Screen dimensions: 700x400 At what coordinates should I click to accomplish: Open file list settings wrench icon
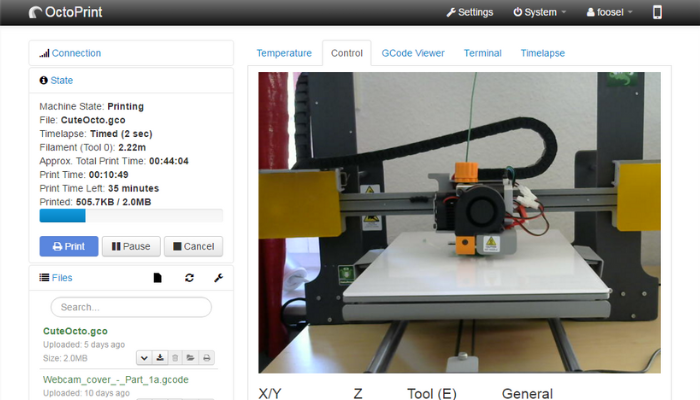click(x=219, y=278)
